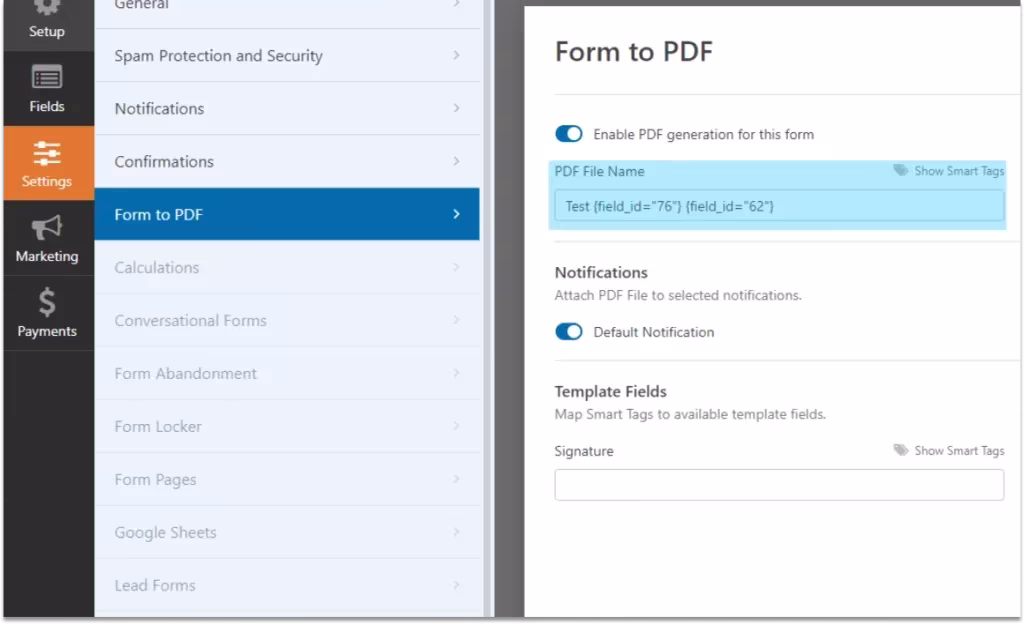The height and width of the screenshot is (624, 1024).
Task: Open the Calculations settings item
Action: [286, 268]
